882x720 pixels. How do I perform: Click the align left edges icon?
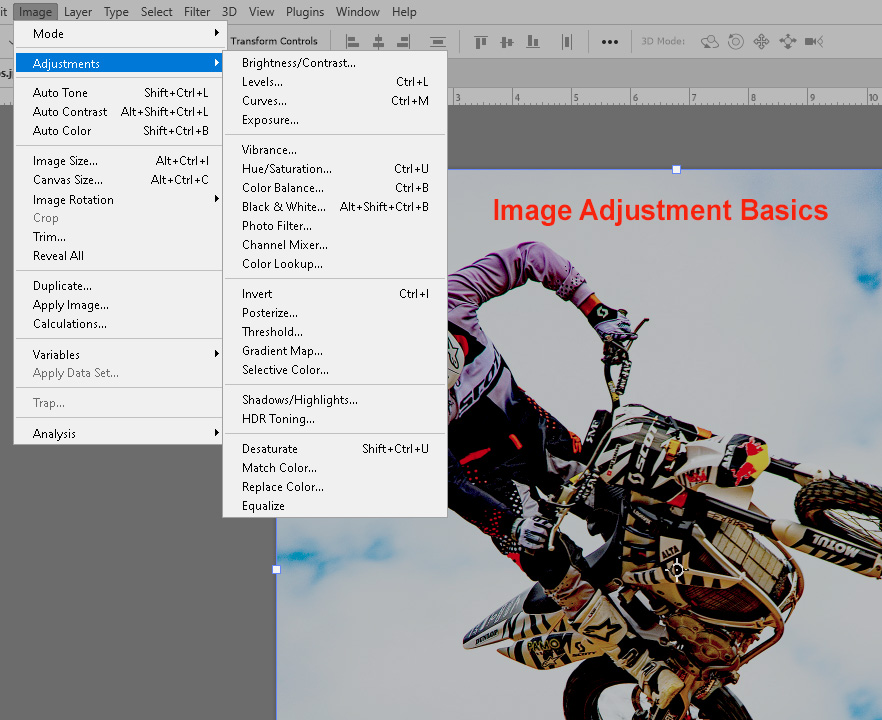click(x=352, y=41)
